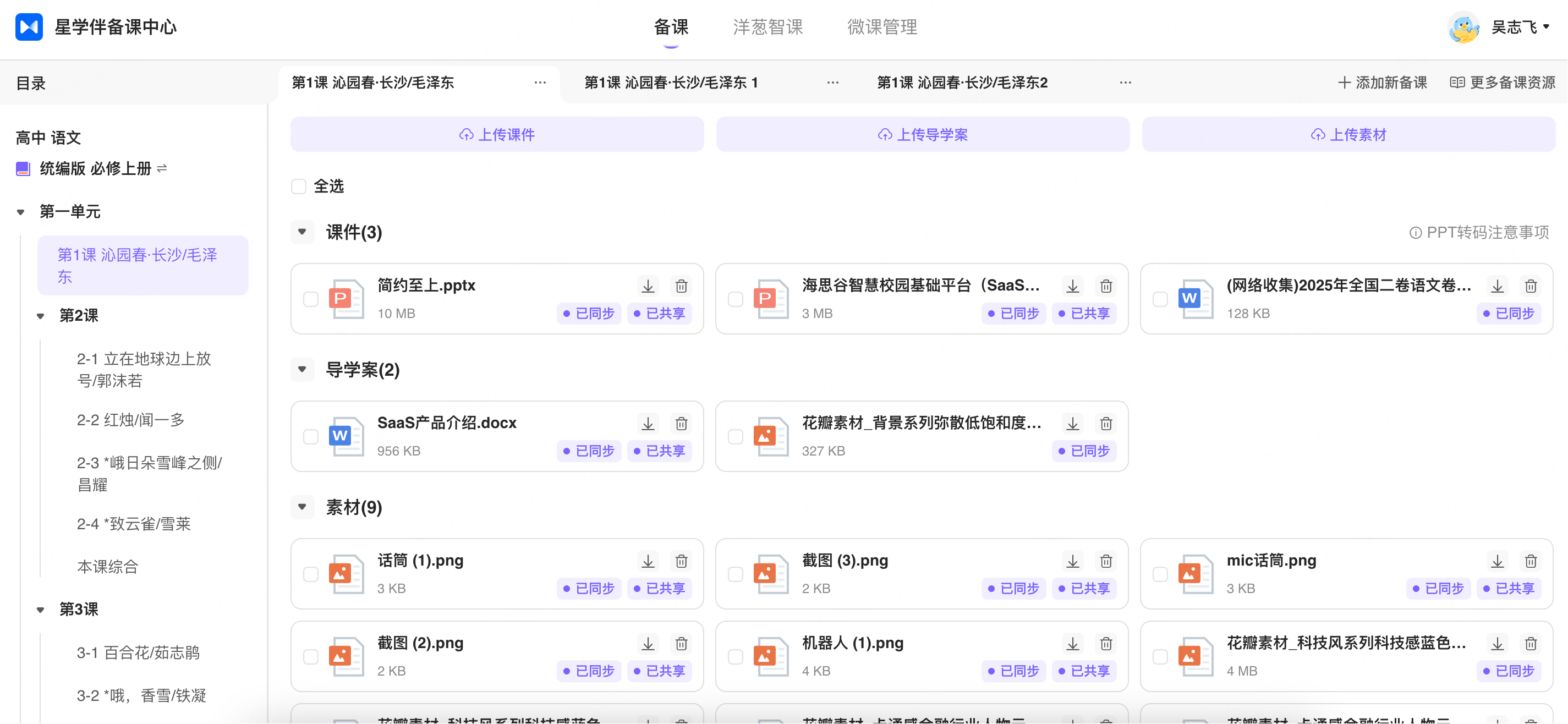Open tab 第1课 沁园春·长沙/毛泽东2
The height and width of the screenshot is (724, 1568).
pos(962,82)
